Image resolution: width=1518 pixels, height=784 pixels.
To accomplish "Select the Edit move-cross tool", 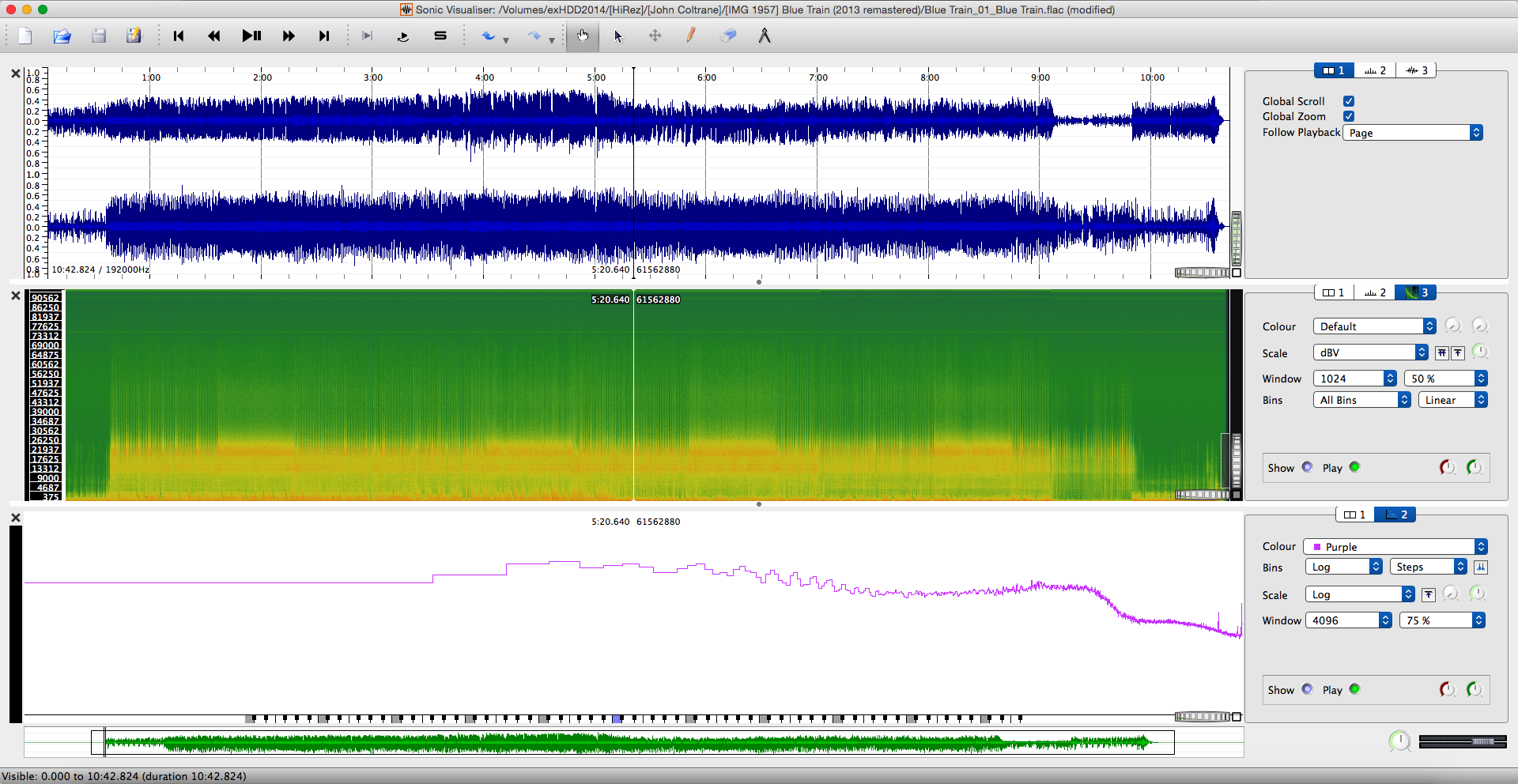I will click(x=655, y=36).
